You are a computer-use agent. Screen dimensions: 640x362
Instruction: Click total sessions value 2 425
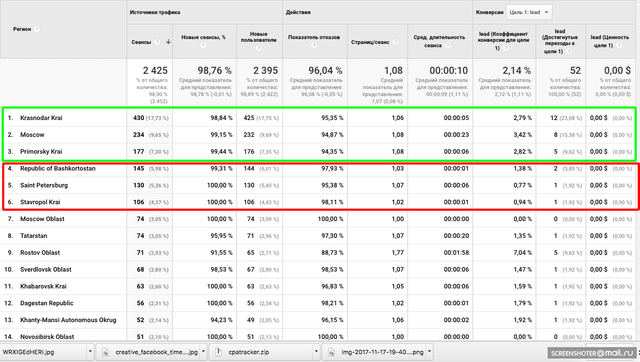pyautogui.click(x=155, y=71)
